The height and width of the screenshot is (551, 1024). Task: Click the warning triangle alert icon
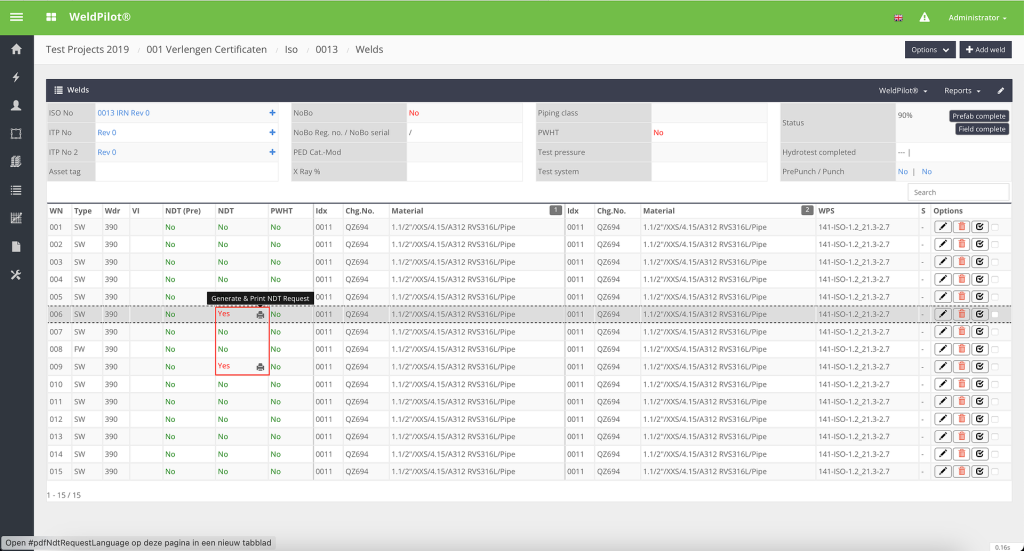click(x=925, y=18)
